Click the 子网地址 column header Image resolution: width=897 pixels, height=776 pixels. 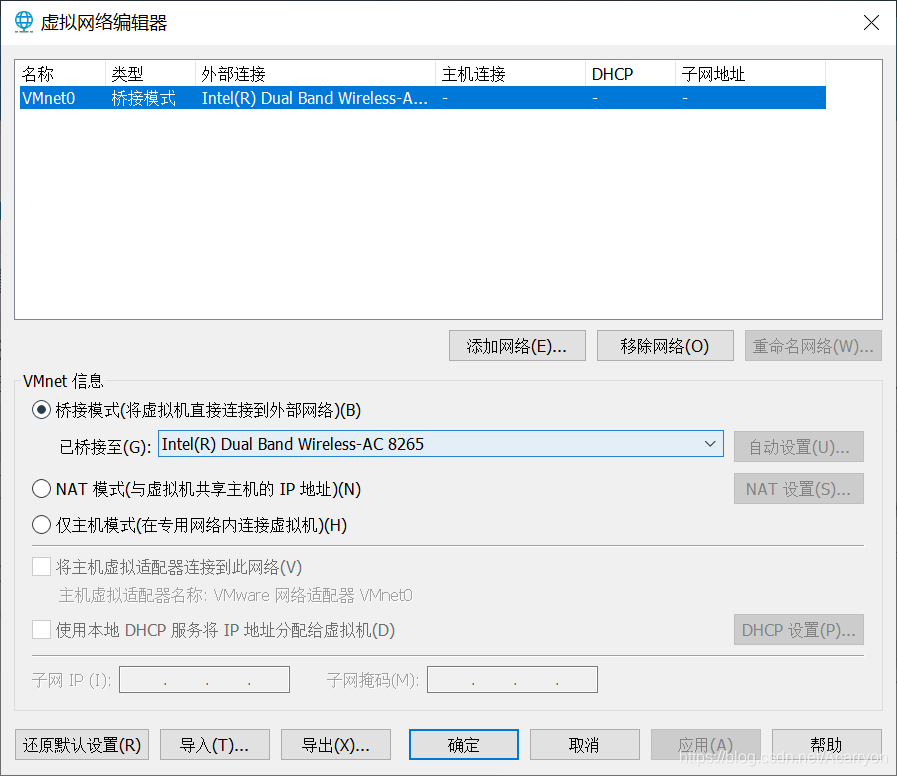coord(750,74)
